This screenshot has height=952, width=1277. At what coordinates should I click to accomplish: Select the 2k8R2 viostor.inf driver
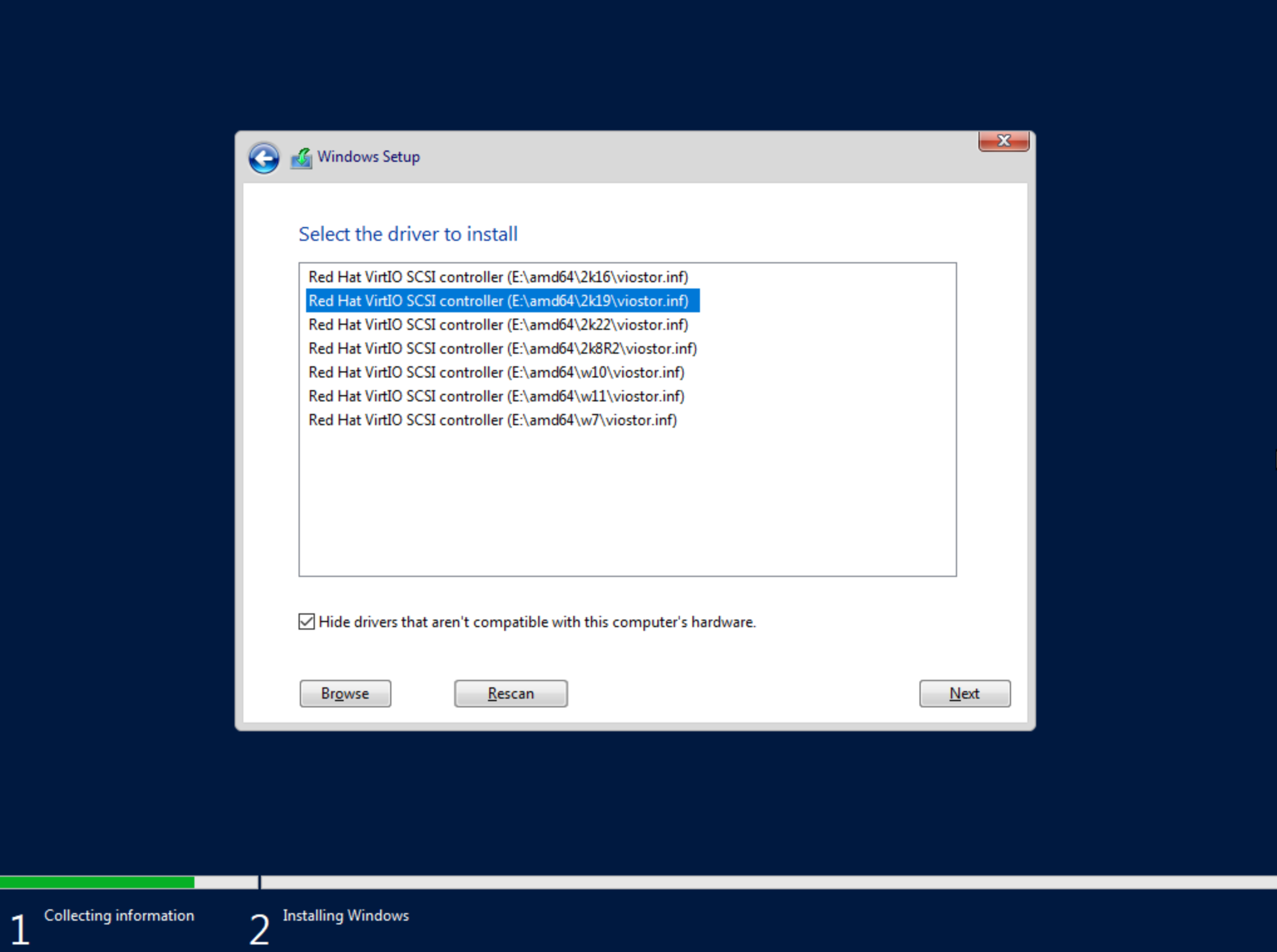tap(502, 349)
